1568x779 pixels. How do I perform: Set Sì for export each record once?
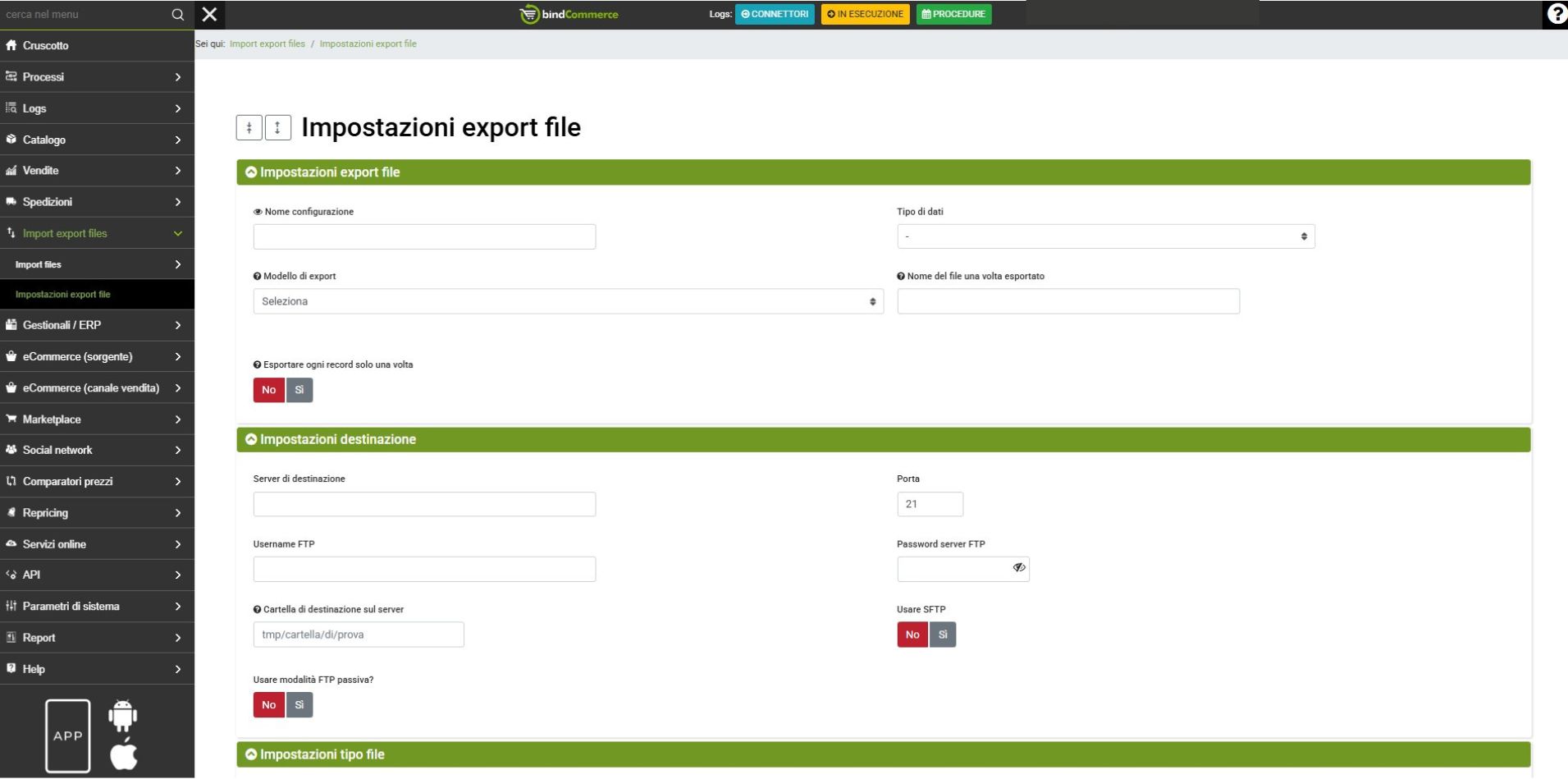point(299,390)
